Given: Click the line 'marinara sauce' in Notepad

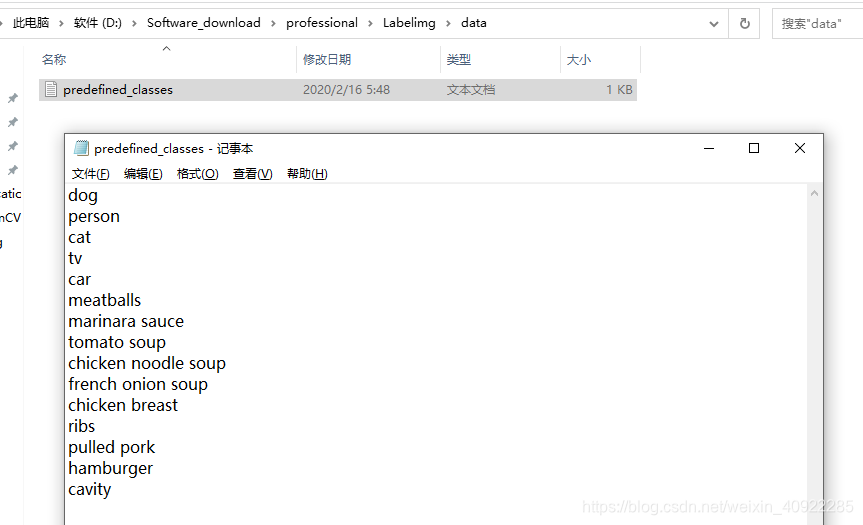Looking at the screenshot, I should click(126, 321).
